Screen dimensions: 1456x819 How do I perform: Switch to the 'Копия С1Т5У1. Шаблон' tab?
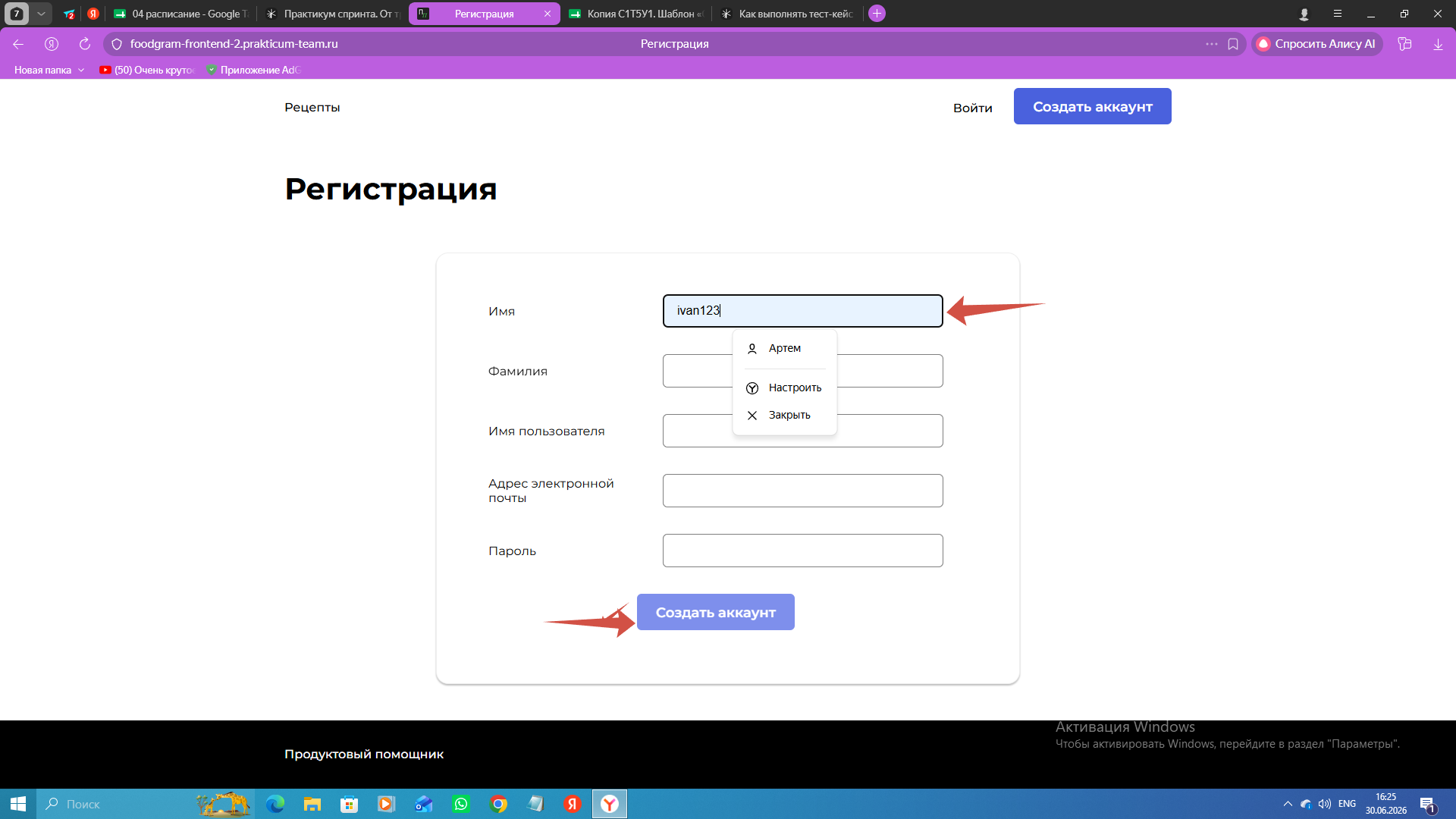click(636, 14)
